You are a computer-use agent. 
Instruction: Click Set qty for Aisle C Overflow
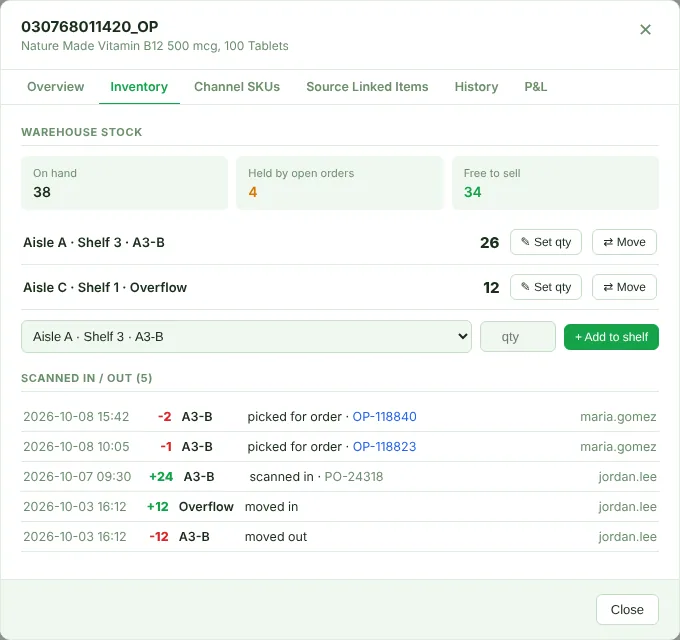pyautogui.click(x=546, y=287)
